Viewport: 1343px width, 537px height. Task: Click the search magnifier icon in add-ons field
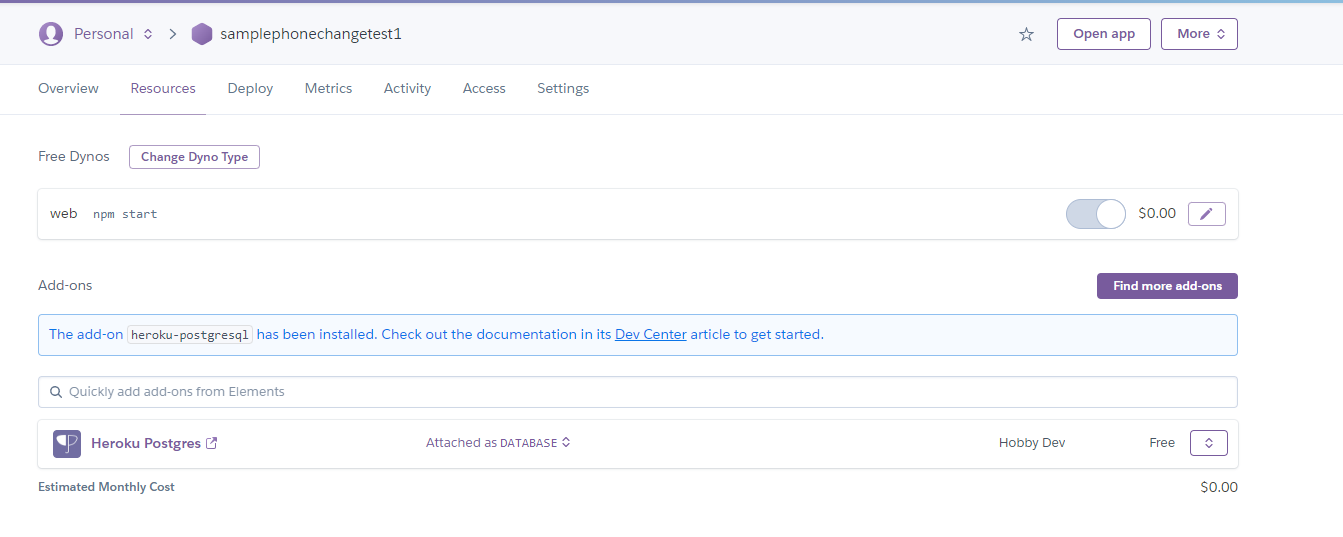pos(56,392)
